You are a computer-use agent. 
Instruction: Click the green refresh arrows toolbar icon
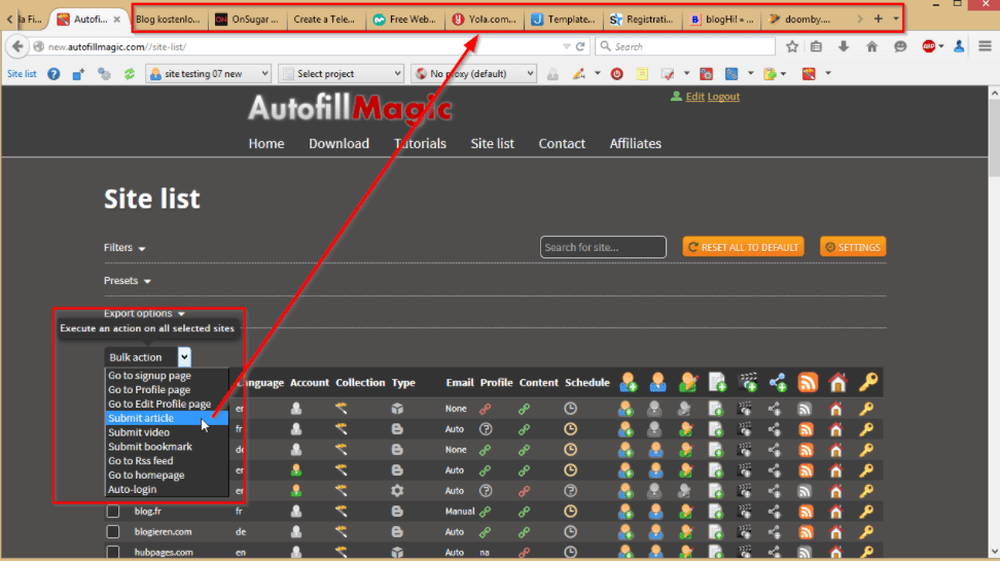pos(129,74)
